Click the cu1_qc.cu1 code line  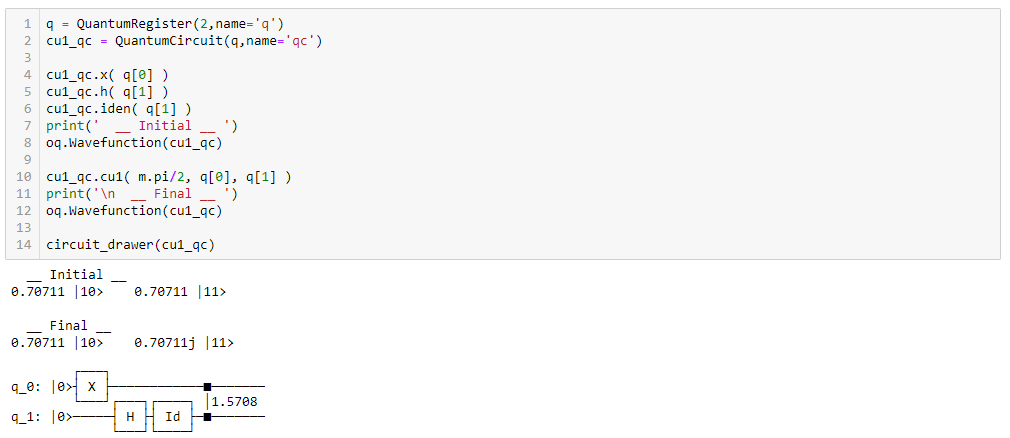(x=168, y=176)
